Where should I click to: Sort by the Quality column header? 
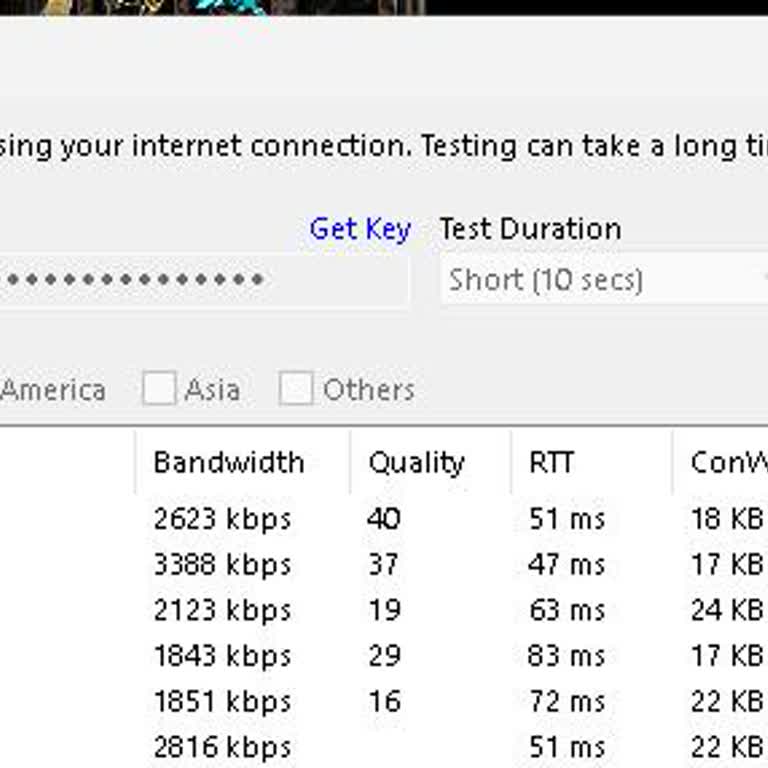(416, 462)
